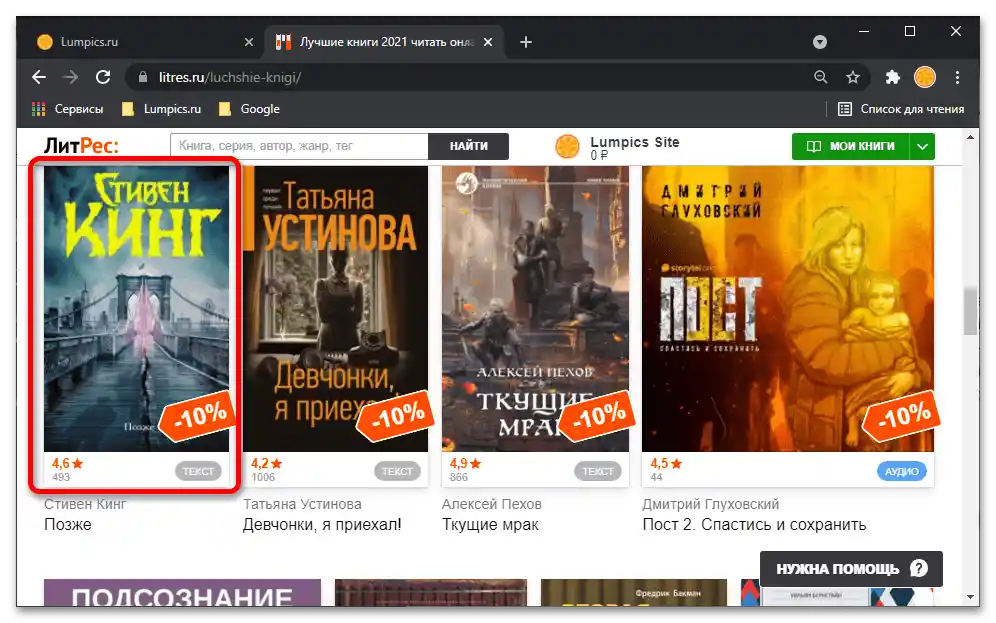This screenshot has height=623, width=996.
Task: Click the ТЕКСТ badge on Пехов book
Action: 598,471
